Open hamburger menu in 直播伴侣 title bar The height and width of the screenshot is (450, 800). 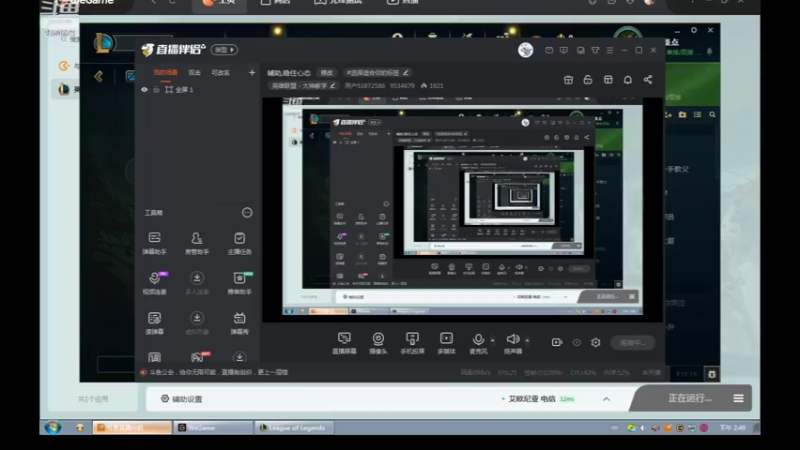pyautogui.click(x=610, y=51)
